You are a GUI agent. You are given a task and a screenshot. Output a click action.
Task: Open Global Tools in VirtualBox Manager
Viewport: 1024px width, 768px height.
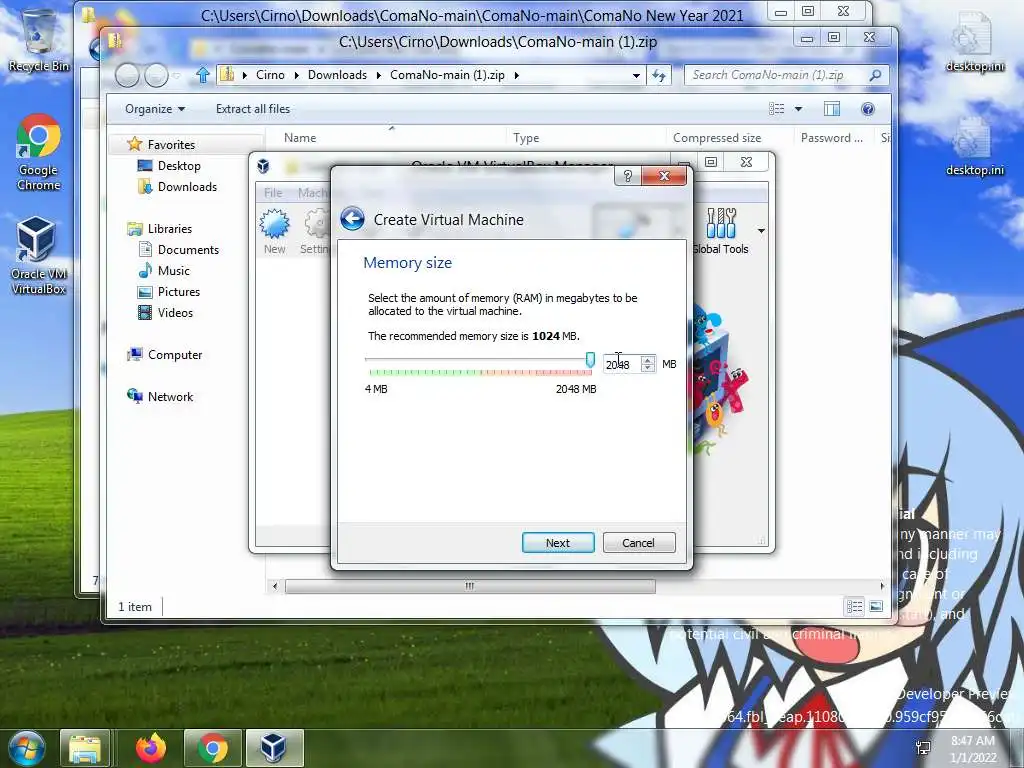720,231
